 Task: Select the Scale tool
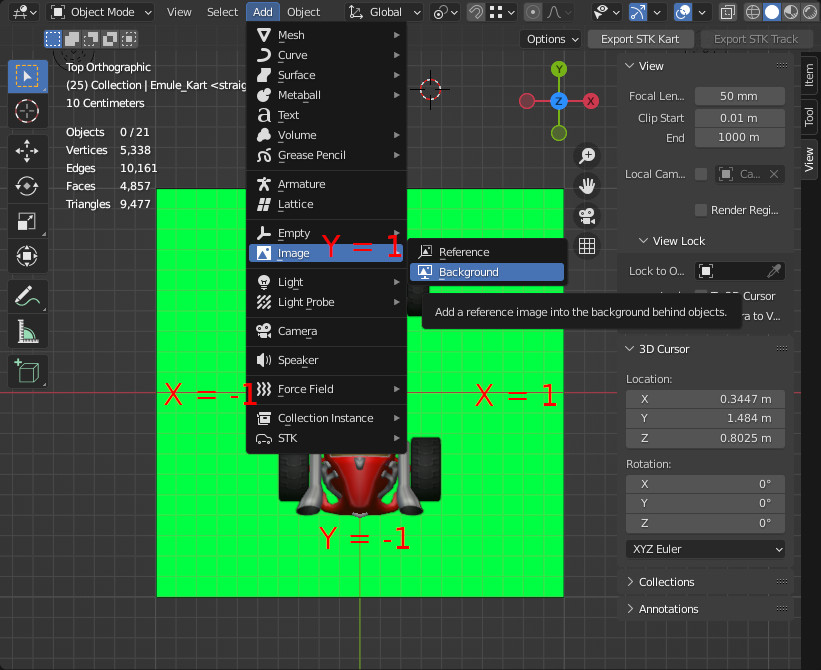pos(27,221)
